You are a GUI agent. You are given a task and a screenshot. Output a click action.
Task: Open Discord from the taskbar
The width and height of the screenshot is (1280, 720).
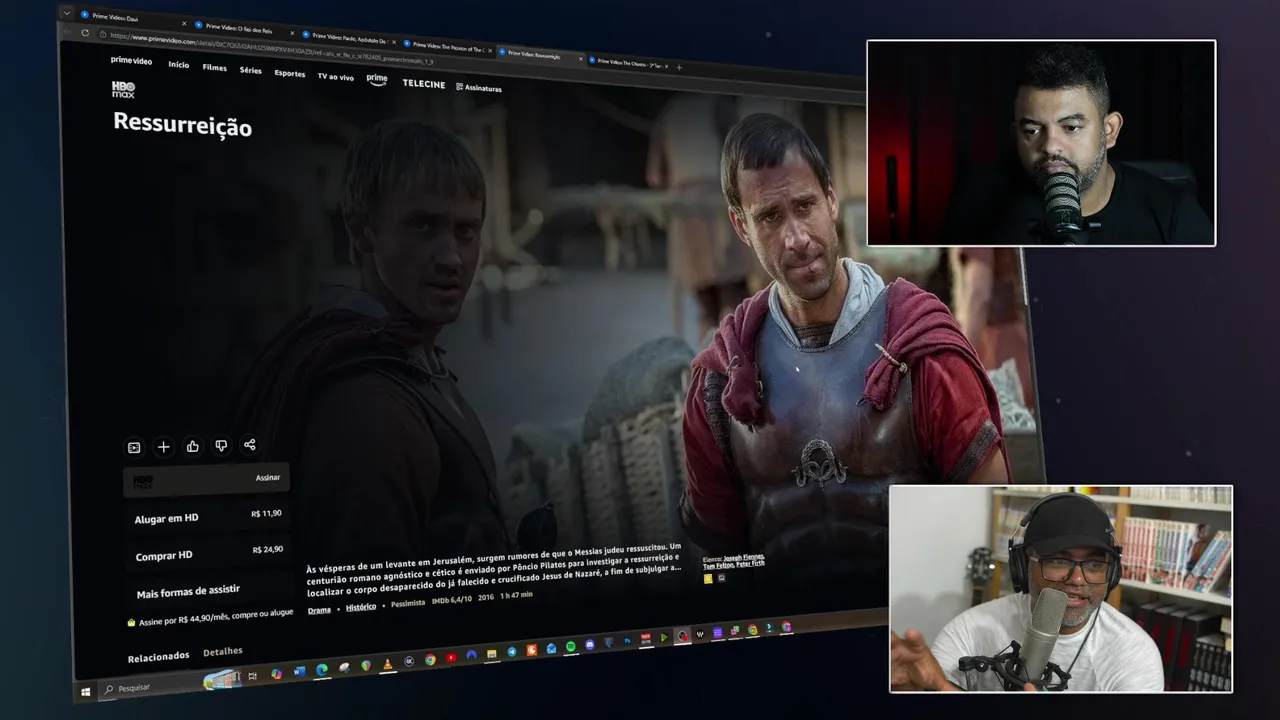[590, 644]
